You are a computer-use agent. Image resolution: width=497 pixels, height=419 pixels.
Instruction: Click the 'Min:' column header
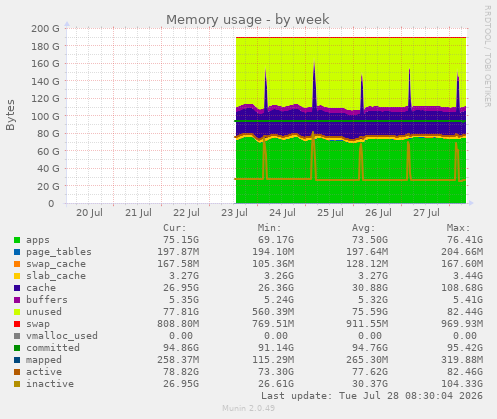(x=270, y=228)
